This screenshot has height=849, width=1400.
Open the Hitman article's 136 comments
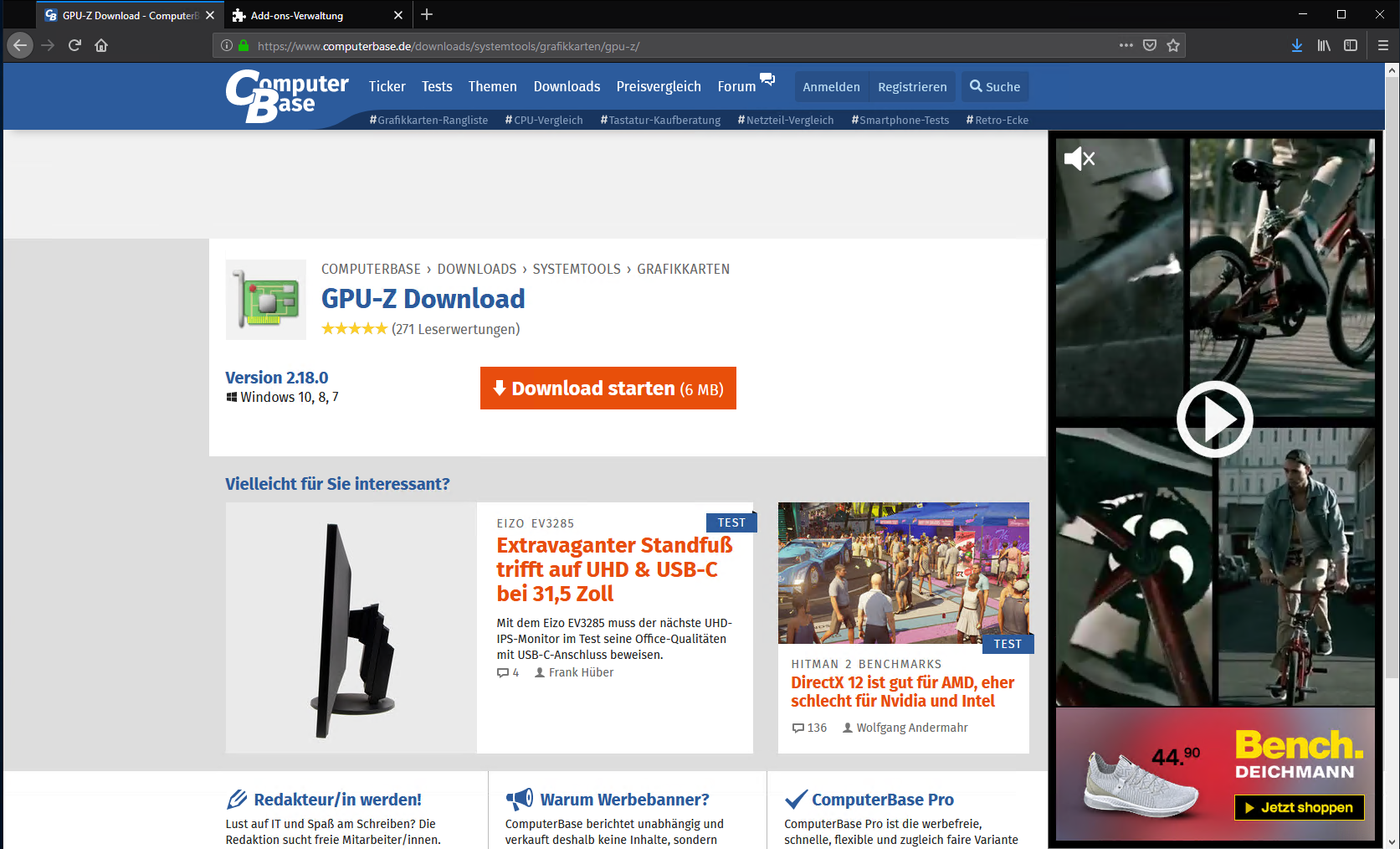click(809, 728)
